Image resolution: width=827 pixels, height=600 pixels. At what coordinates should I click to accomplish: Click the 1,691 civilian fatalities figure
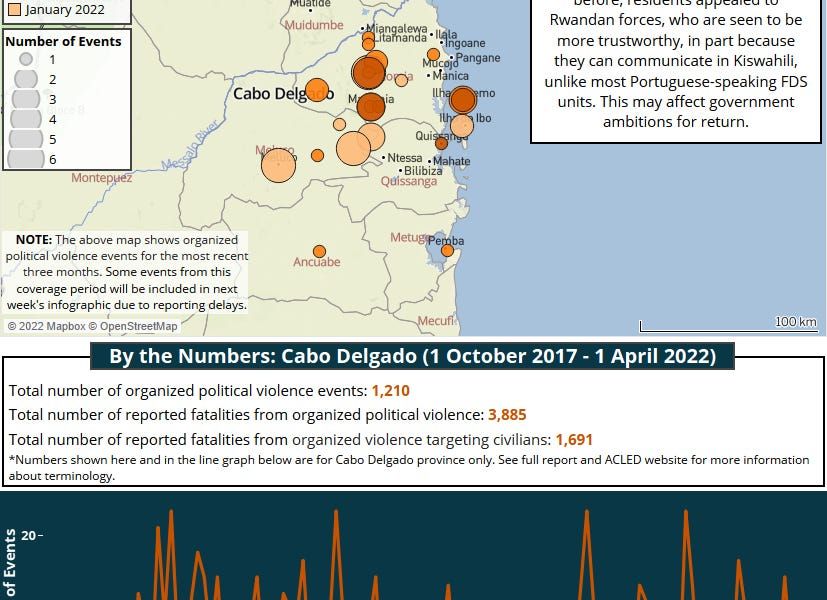pyautogui.click(x=574, y=440)
